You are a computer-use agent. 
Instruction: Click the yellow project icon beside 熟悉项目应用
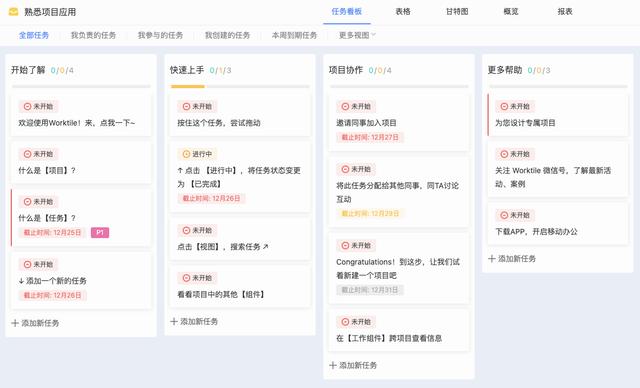coord(13,12)
